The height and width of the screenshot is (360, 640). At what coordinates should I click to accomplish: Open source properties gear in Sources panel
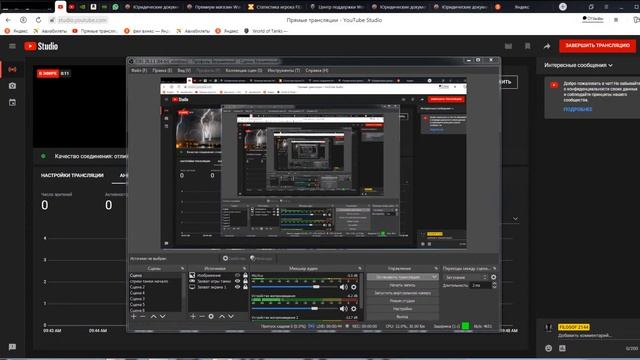pos(211,316)
